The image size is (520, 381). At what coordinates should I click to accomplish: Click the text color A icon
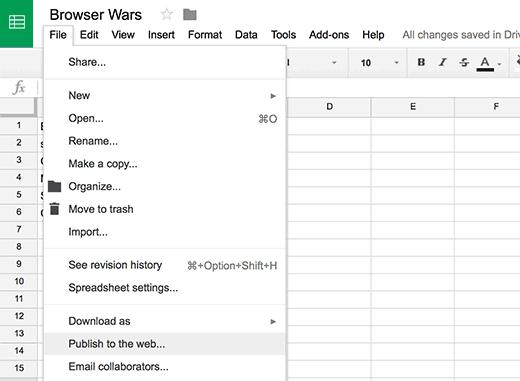(x=485, y=63)
